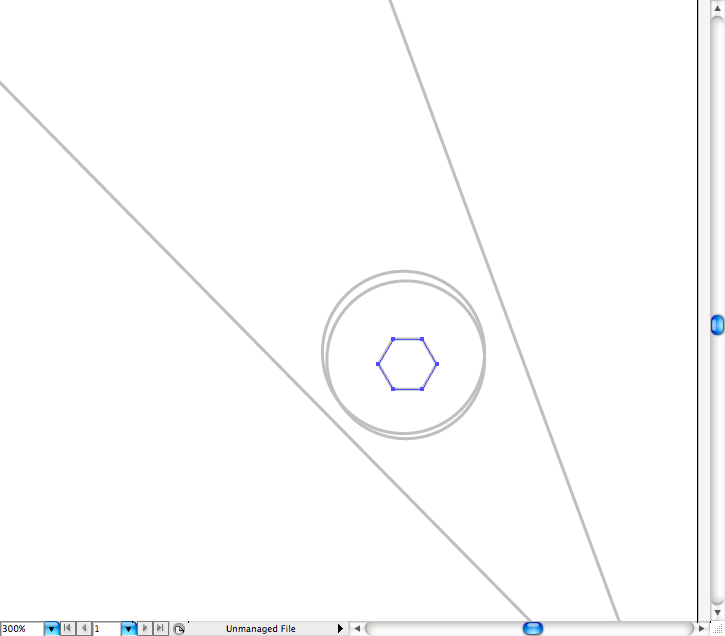
Task: Open the zoom percentage dropdown
Action: point(51,629)
